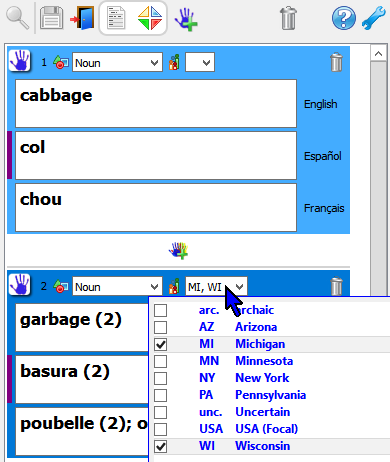Open the empty usage dropdown in sense 1
Image resolution: width=390 pixels, height=462 pixels.
[200, 62]
